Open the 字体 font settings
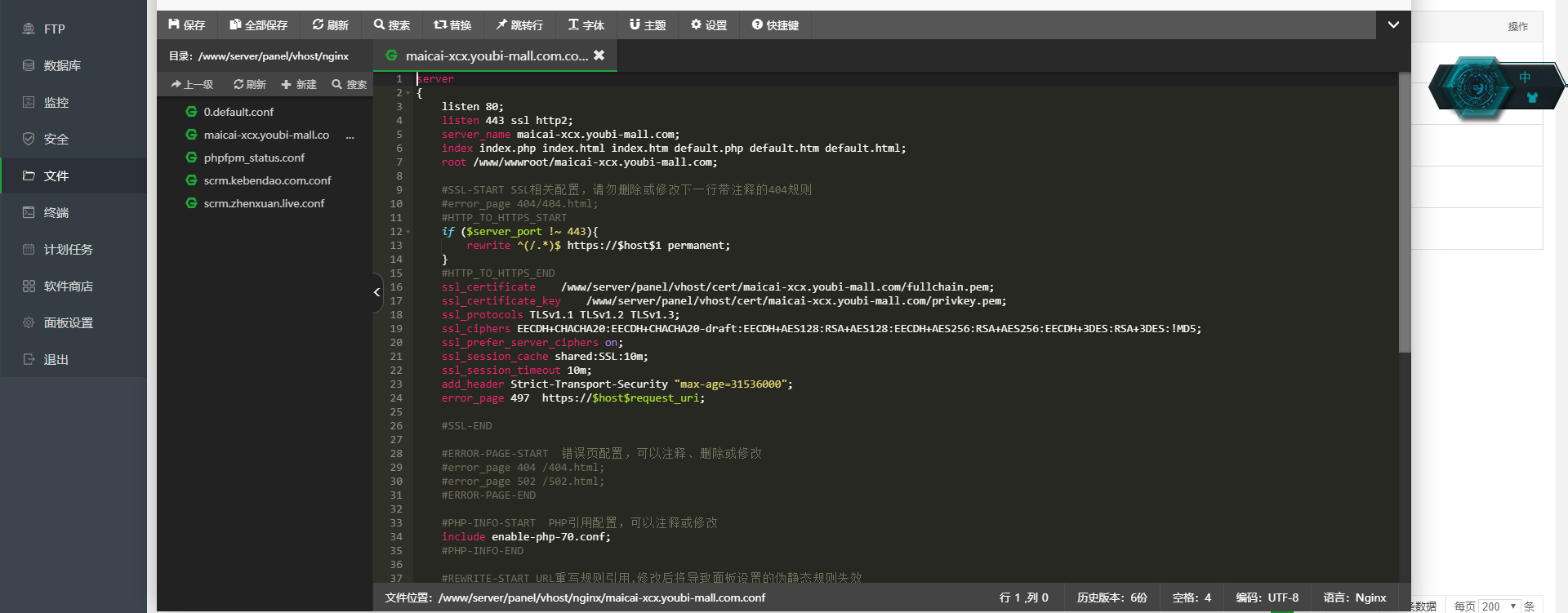This screenshot has height=613, width=1568. point(586,25)
